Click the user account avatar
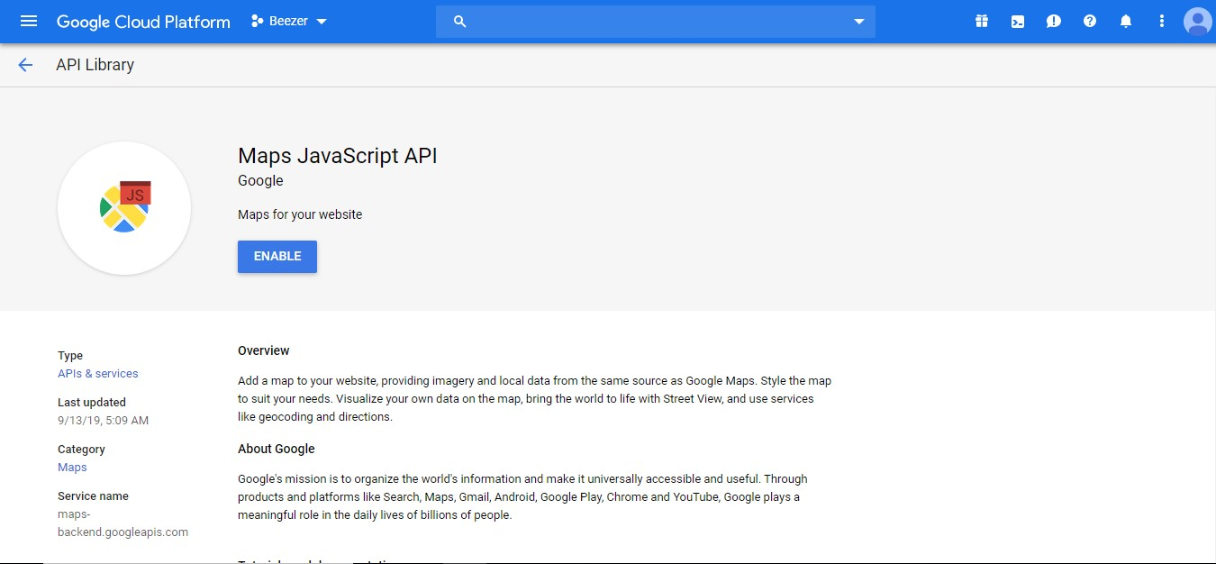The image size is (1217, 564). 1197,21
